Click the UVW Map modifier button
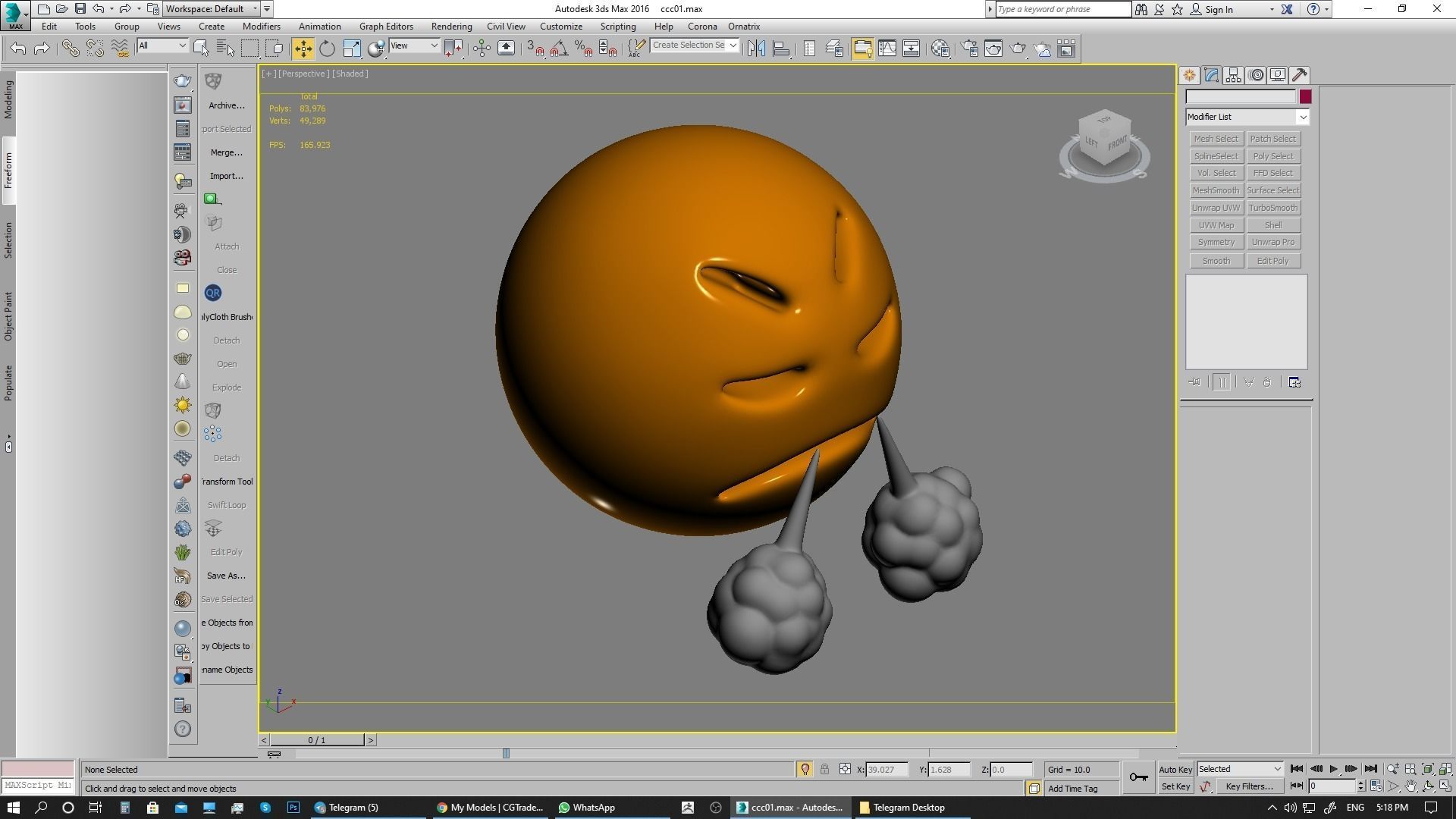Screen dimensions: 1456x819 coord(1216,225)
